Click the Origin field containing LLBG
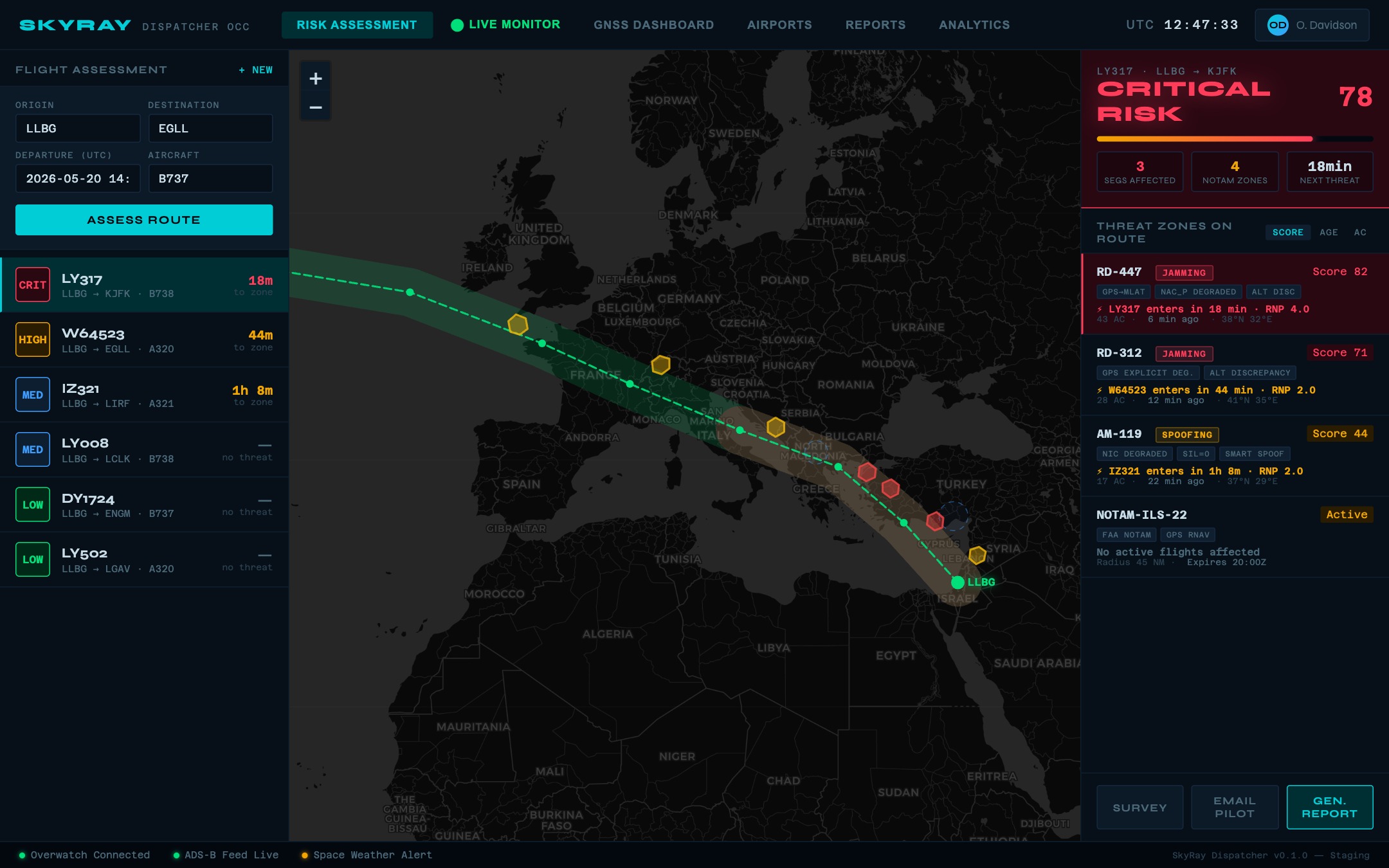 click(78, 129)
